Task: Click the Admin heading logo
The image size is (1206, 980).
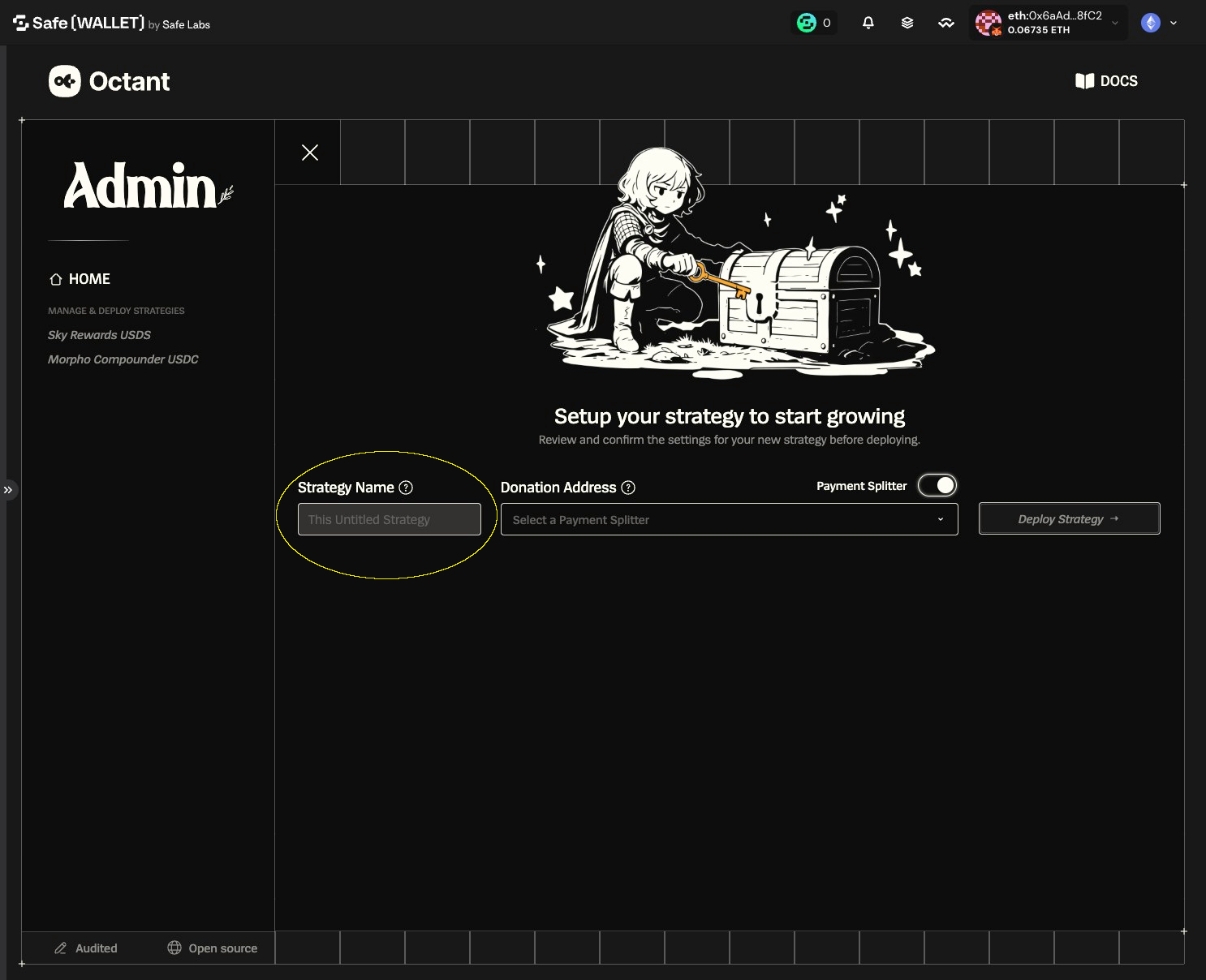Action: (x=149, y=186)
